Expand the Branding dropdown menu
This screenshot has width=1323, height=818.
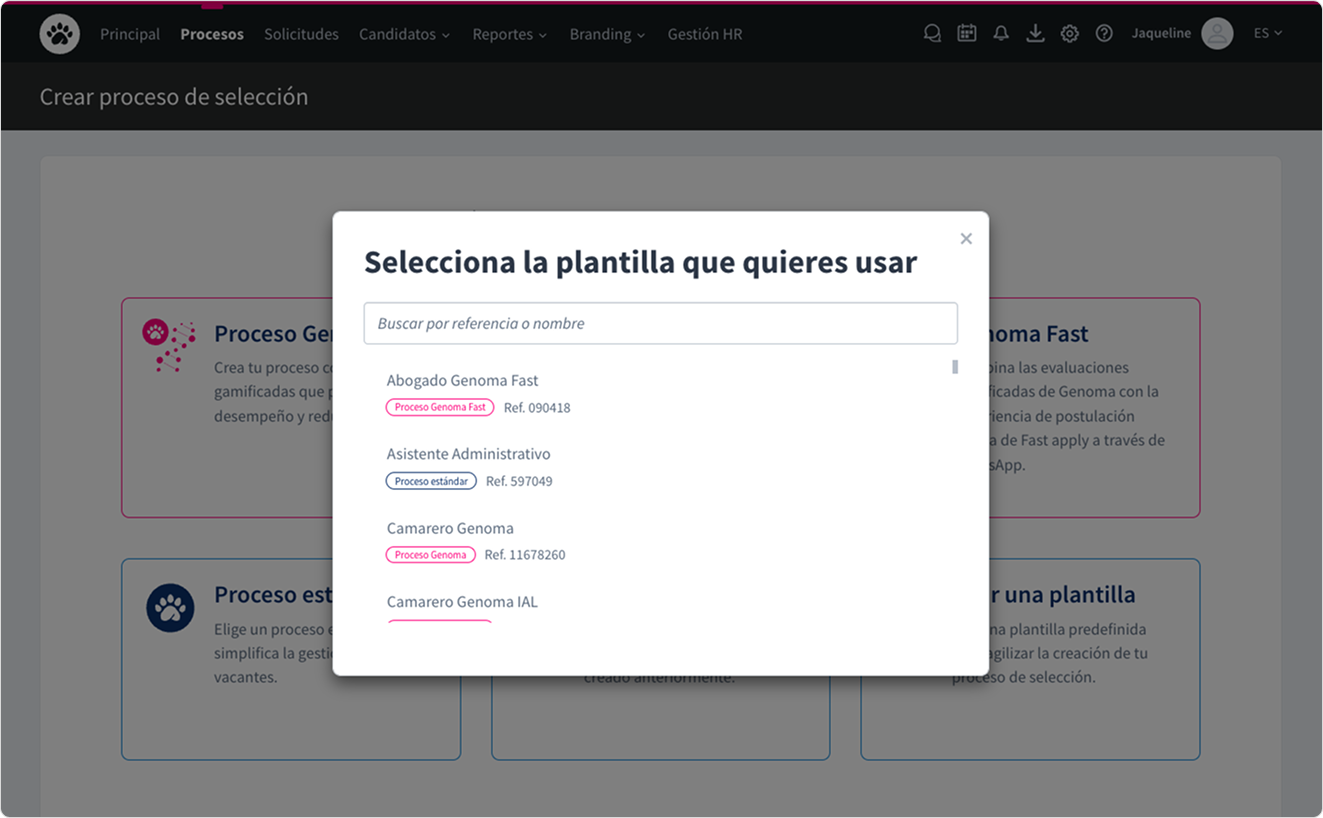pyautogui.click(x=607, y=33)
